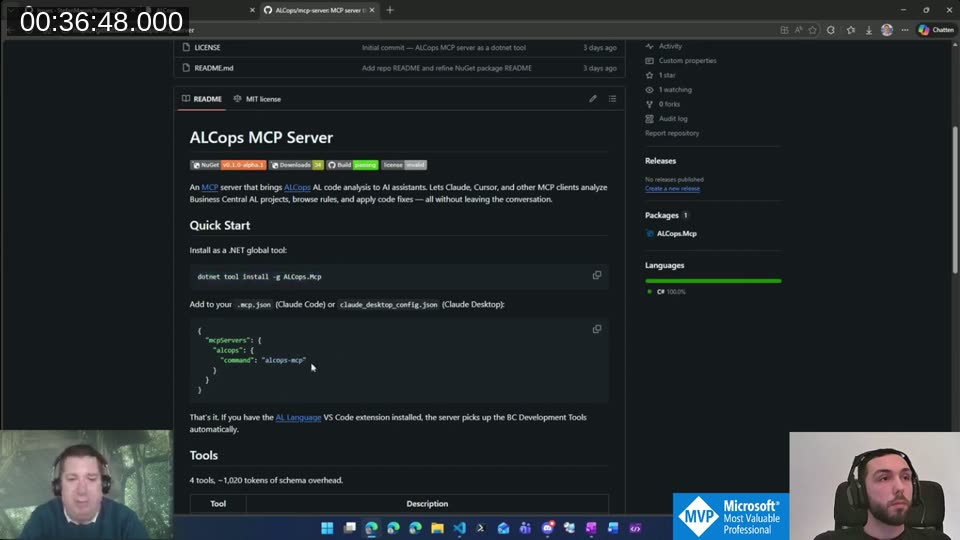960x540 pixels.
Task: Click the edit README pencil icon
Action: click(x=593, y=99)
